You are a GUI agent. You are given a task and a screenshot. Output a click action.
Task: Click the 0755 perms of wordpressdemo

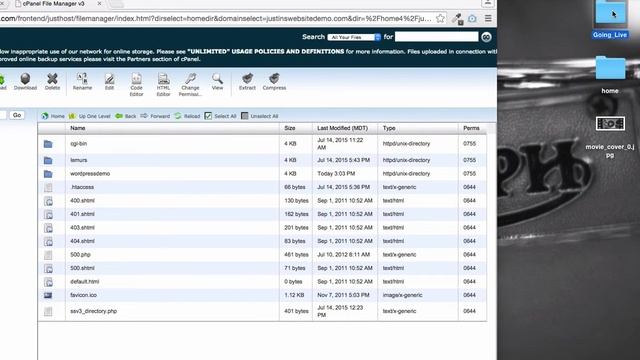tap(469, 173)
